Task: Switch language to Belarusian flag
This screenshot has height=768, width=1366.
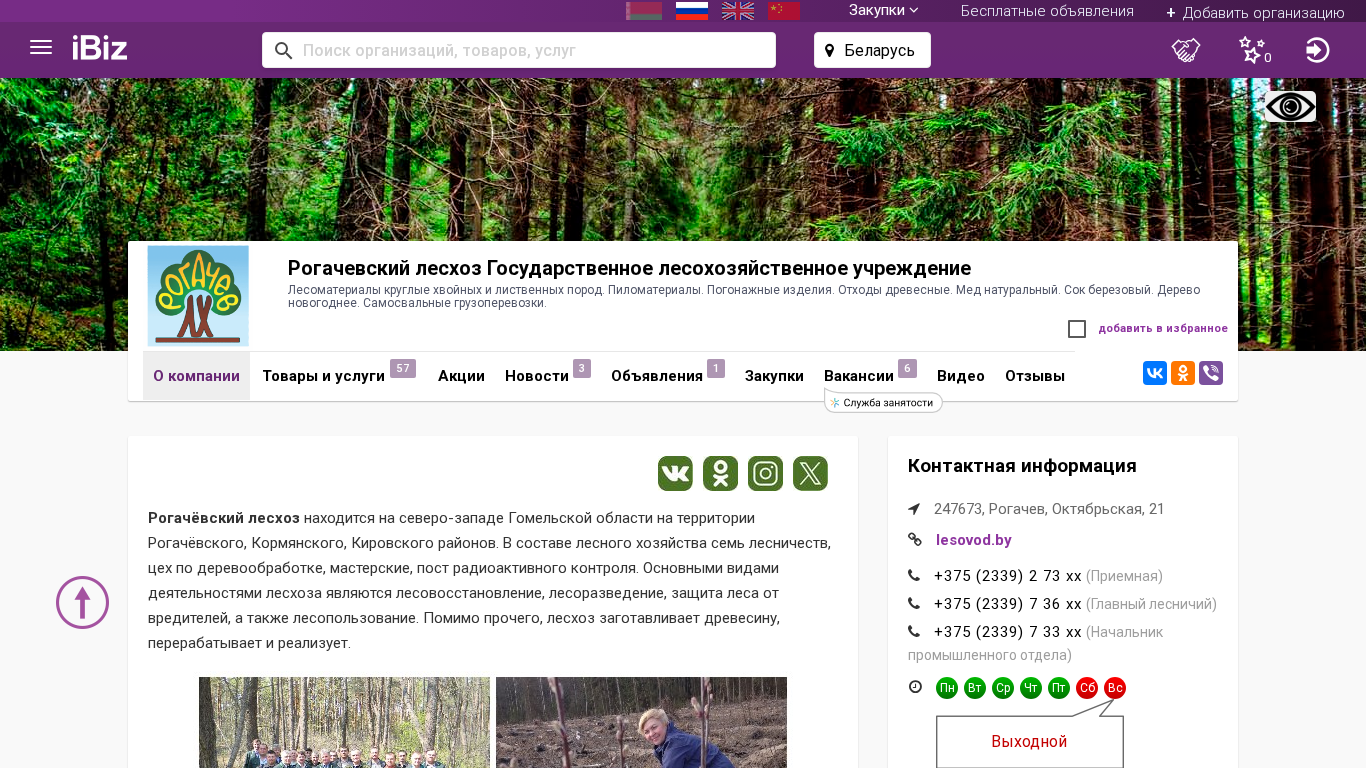Action: coord(644,11)
